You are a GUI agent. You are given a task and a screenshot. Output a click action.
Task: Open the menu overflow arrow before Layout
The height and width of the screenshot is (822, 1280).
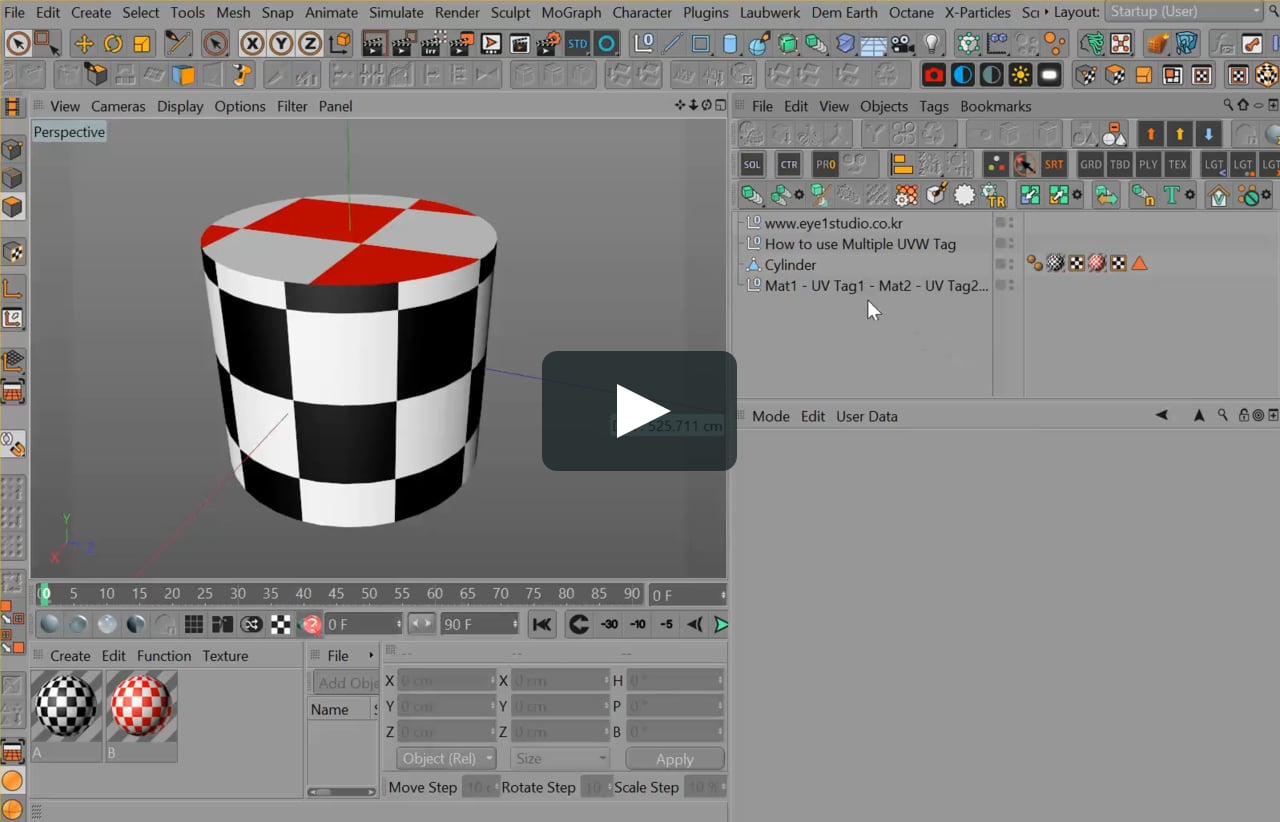[x=1046, y=12]
